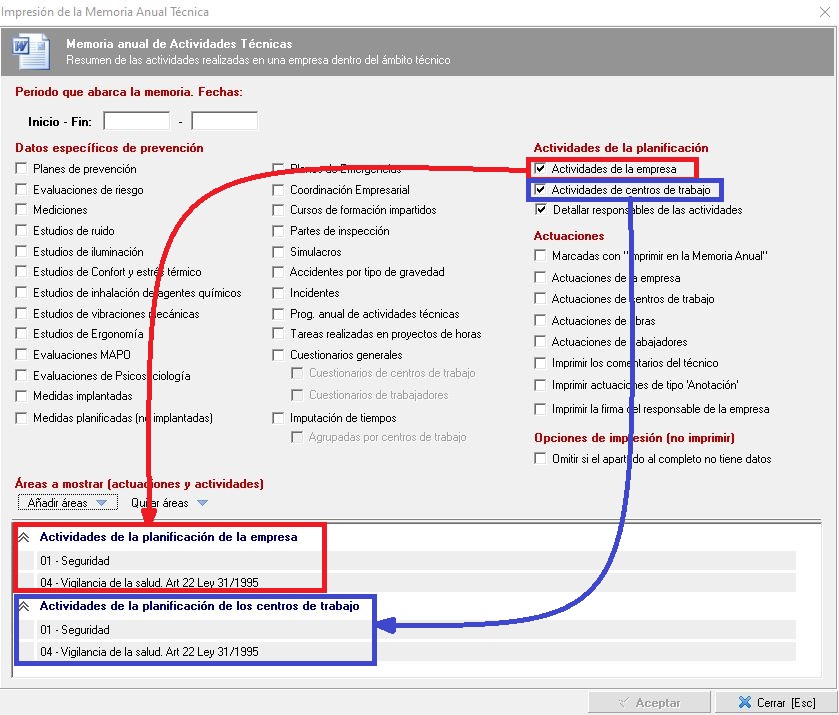Collapse Actividades de la planificación de la empresa

pos(24,537)
